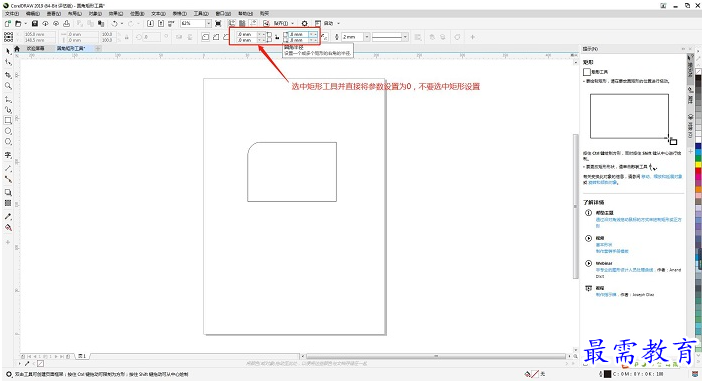This screenshot has height=383, width=705.
Task: Click the Save disk icon
Action: coord(35,23)
